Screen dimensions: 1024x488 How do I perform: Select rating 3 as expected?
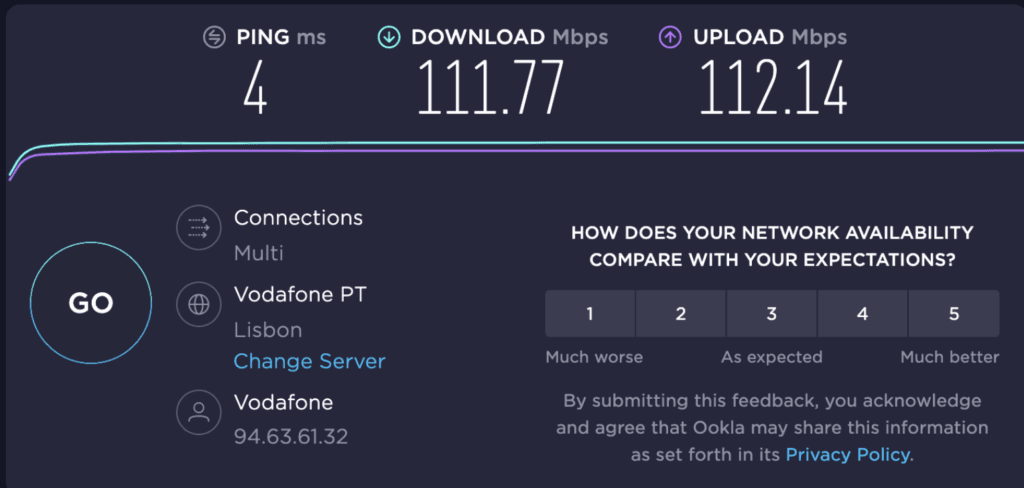click(772, 314)
